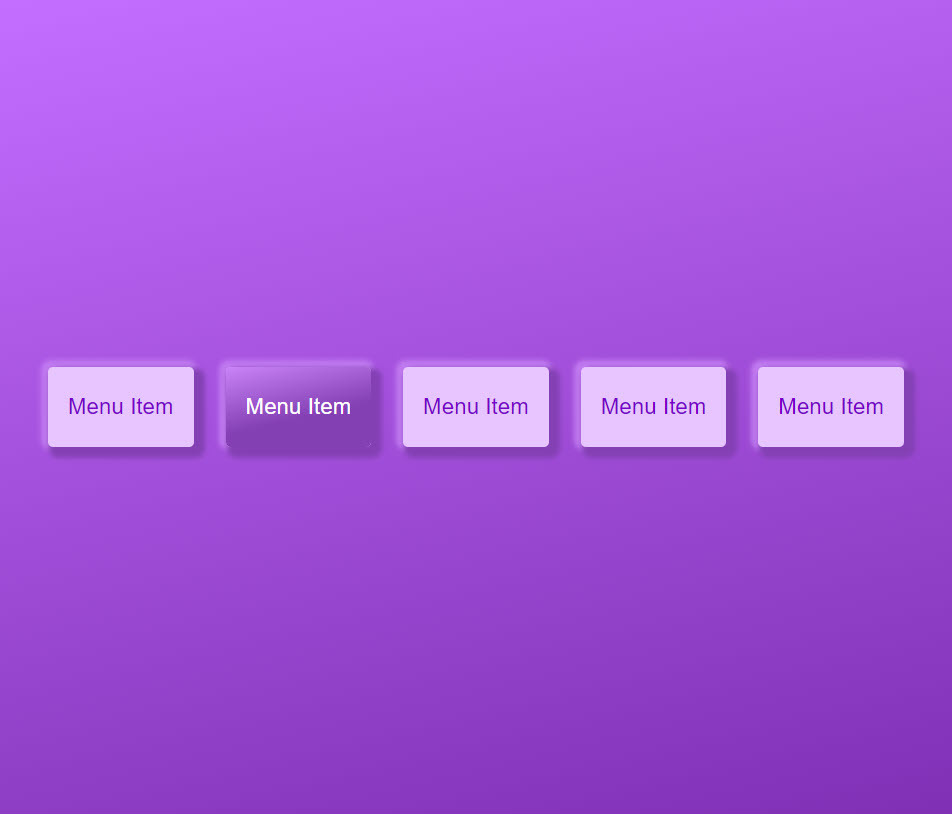Viewport: 952px width, 814px height.
Task: Click the text label of the first Menu Item
Action: coord(121,407)
